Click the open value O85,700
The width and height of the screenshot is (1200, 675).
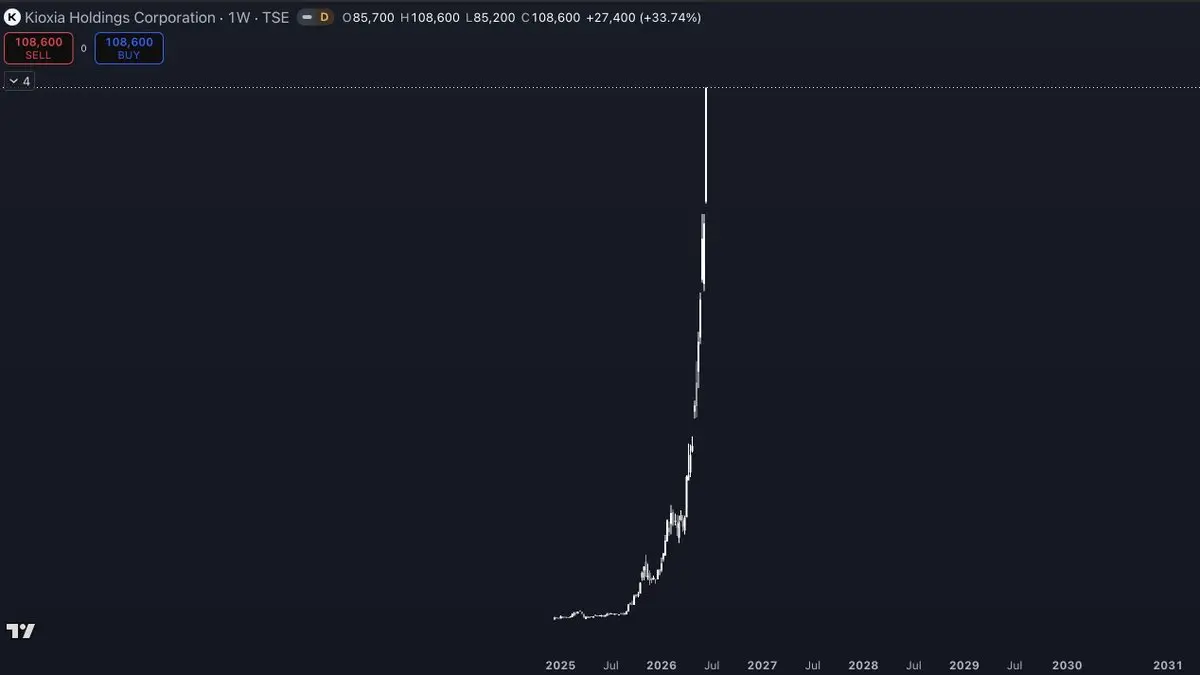pos(368,18)
